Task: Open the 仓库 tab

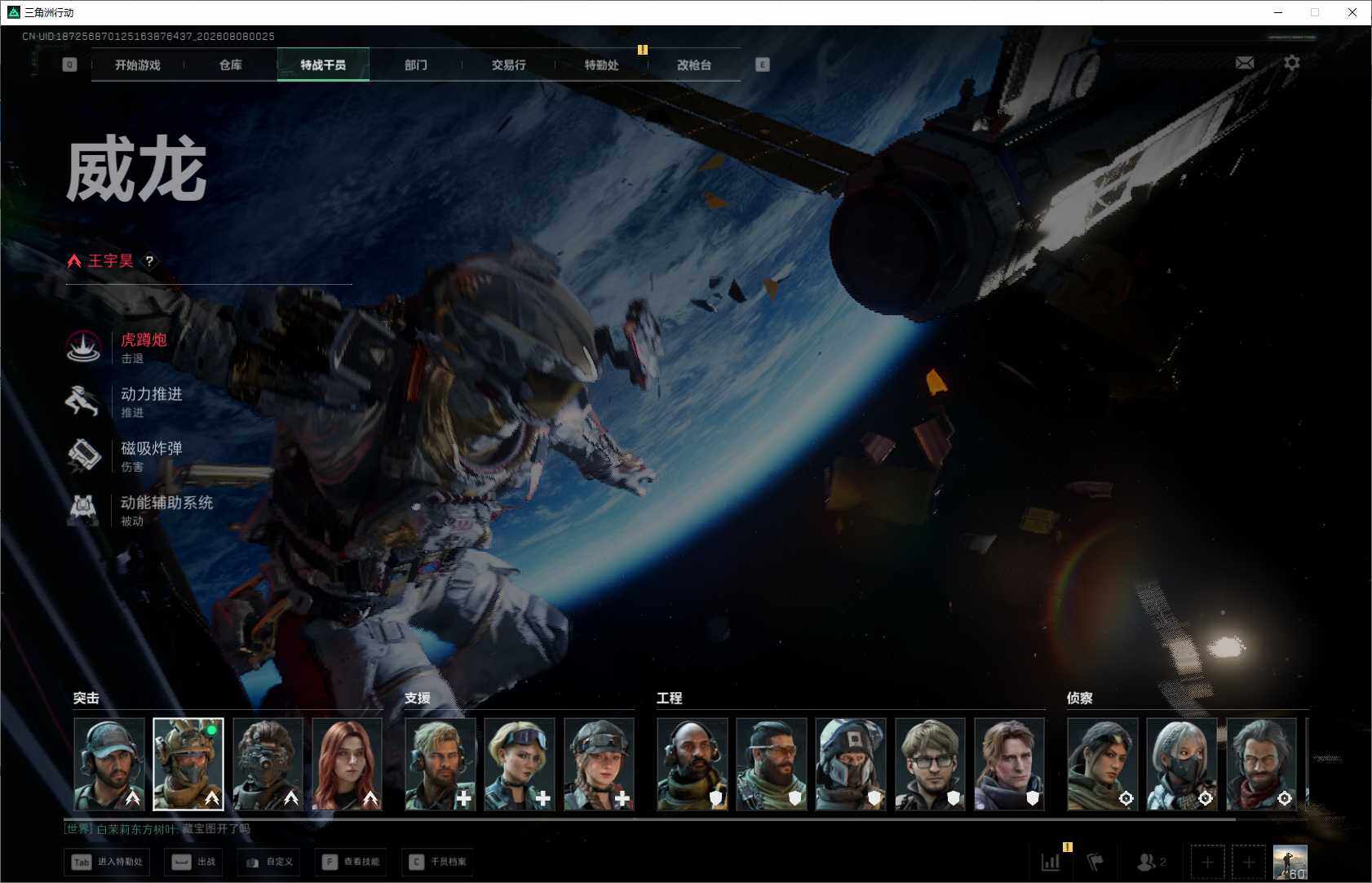Action: pyautogui.click(x=231, y=64)
